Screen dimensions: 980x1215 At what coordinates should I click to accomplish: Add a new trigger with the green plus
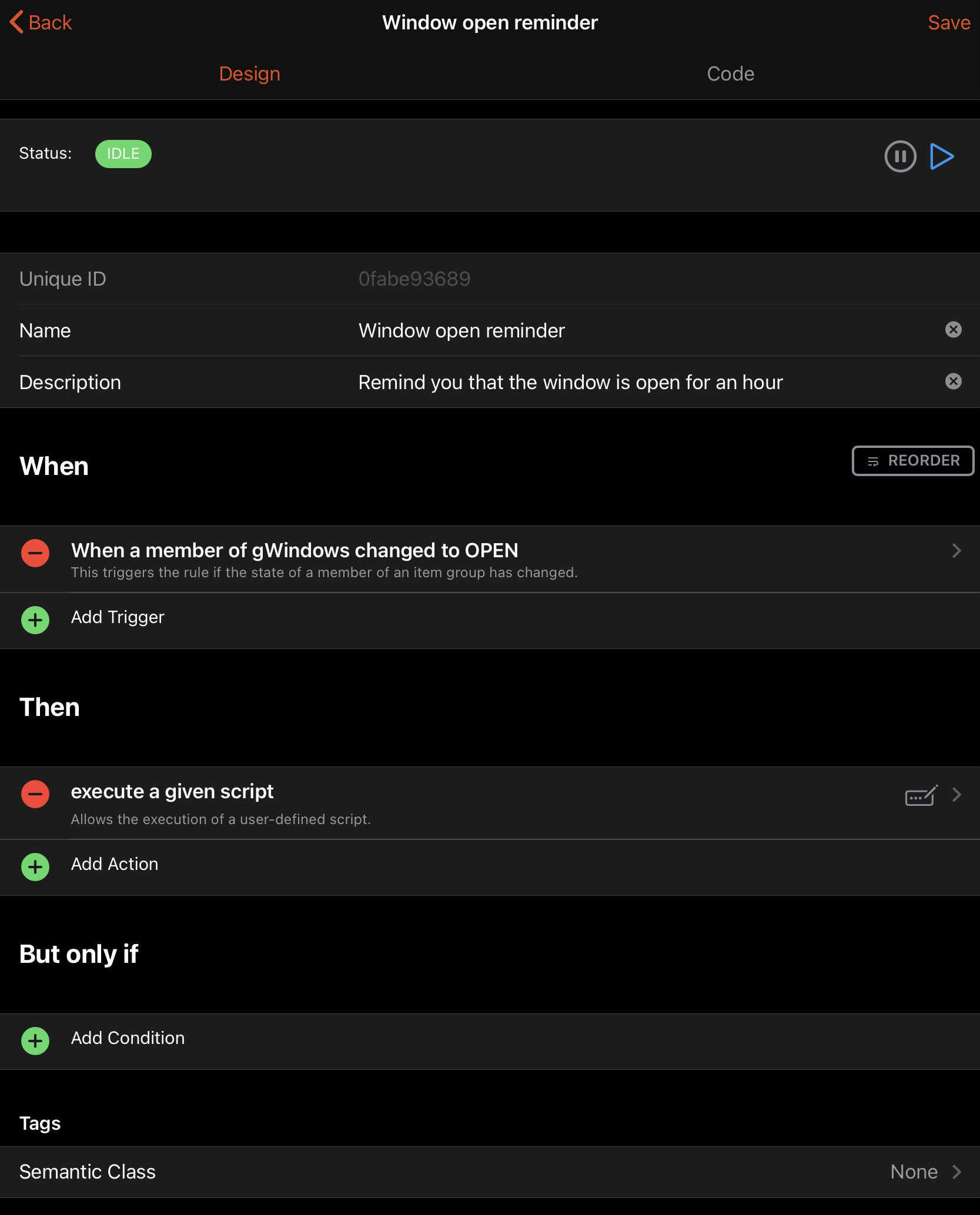(x=35, y=620)
